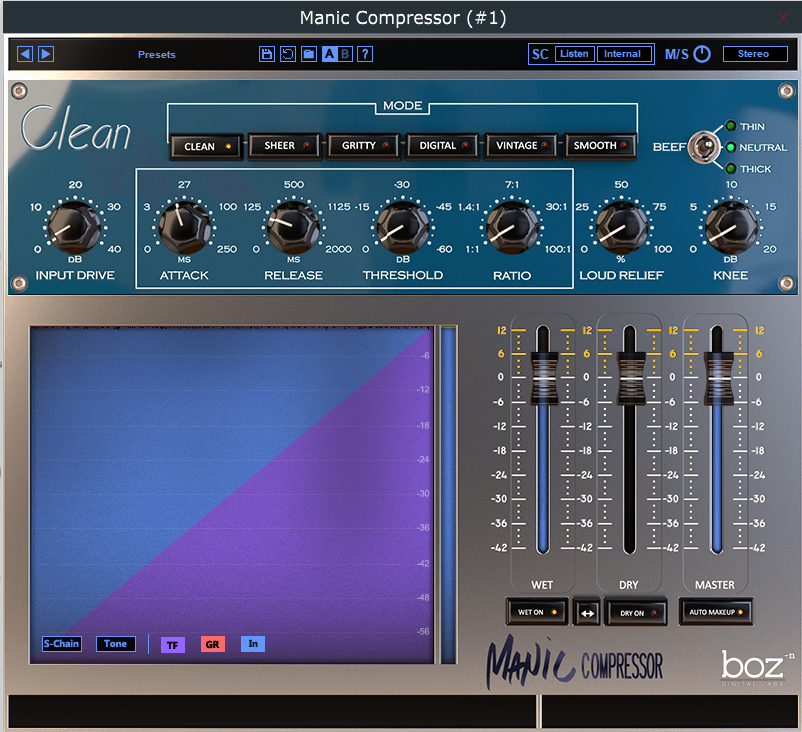Click the boz Digital Labs logo
This screenshot has height=732, width=802.
[x=756, y=667]
